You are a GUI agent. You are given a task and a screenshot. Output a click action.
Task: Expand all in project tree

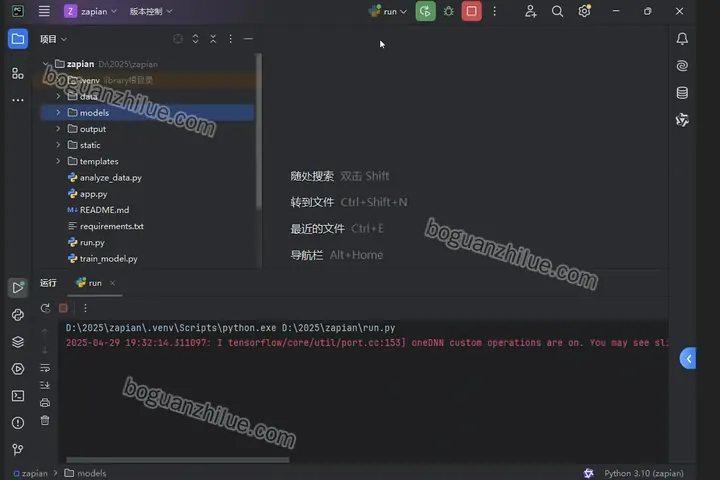[195, 39]
